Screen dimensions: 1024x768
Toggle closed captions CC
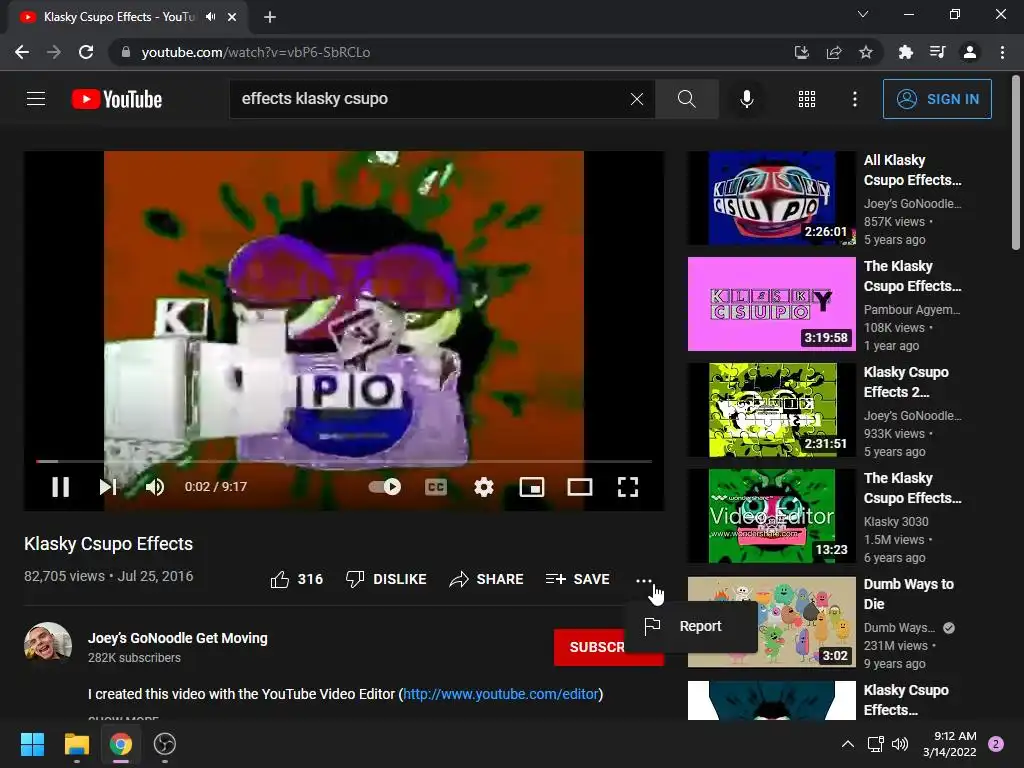(436, 487)
